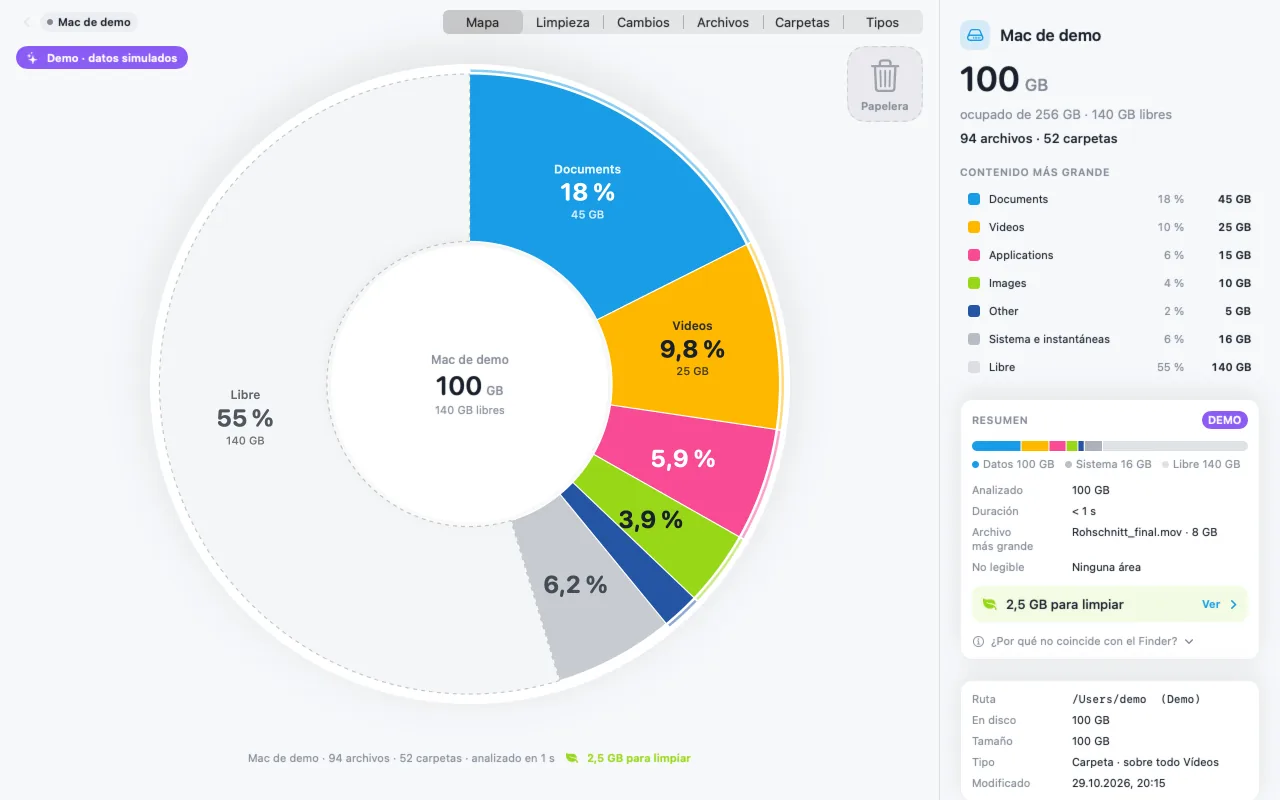The width and height of the screenshot is (1280, 800).
Task: Click the '29.10.2026, 20:15' modified date
Action: coord(1118,783)
